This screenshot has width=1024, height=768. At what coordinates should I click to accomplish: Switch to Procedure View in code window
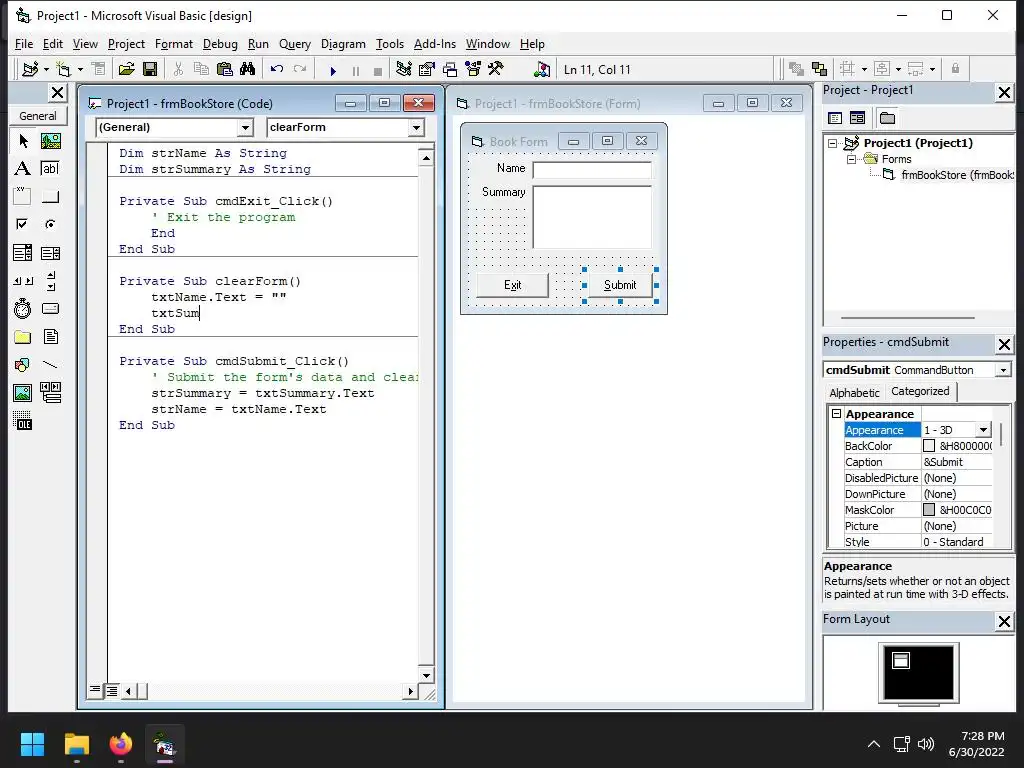click(x=95, y=689)
